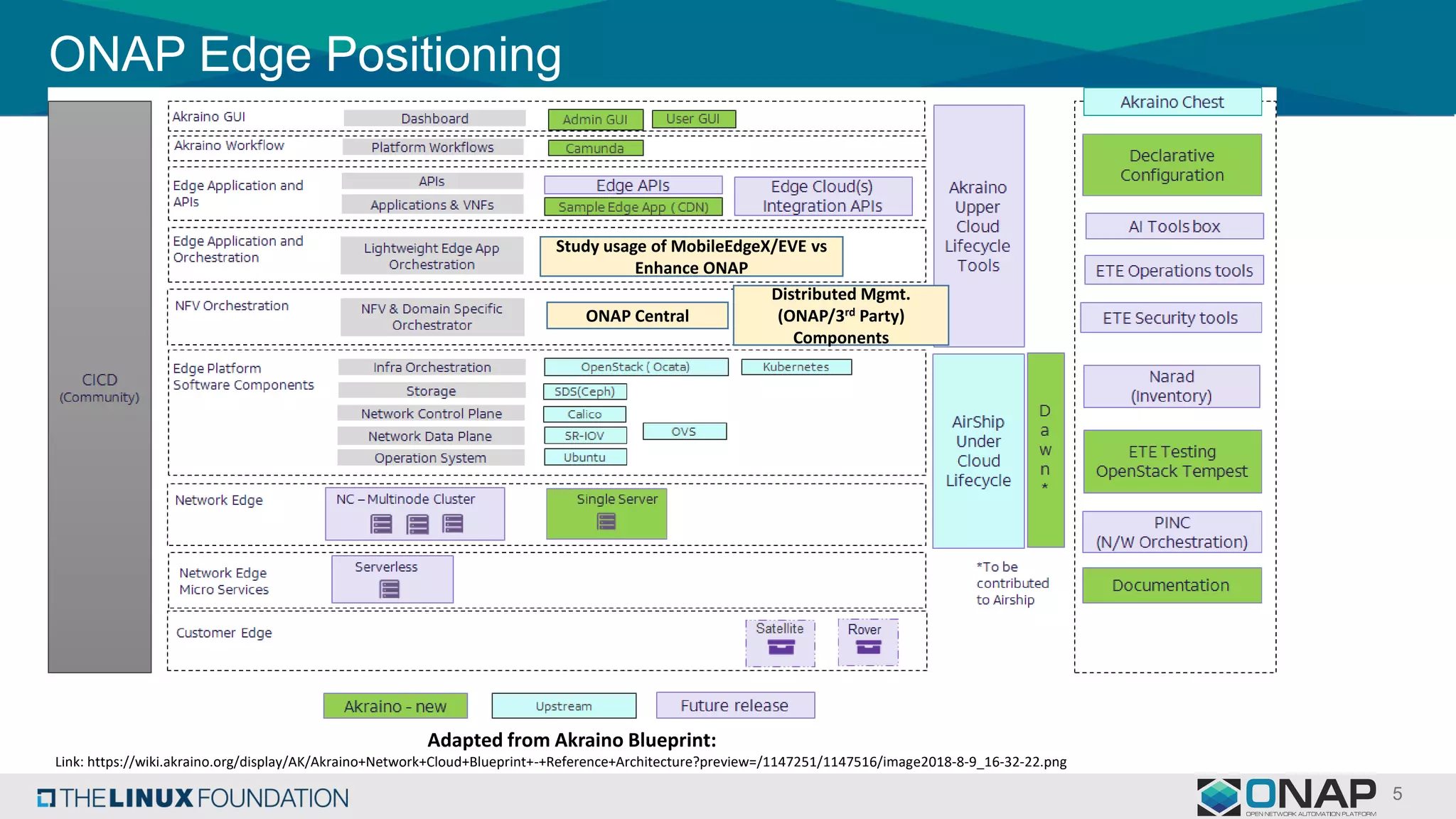Click the Akraino - new green legend swatch
Viewport: 1456px width, 819px height.
coord(395,706)
